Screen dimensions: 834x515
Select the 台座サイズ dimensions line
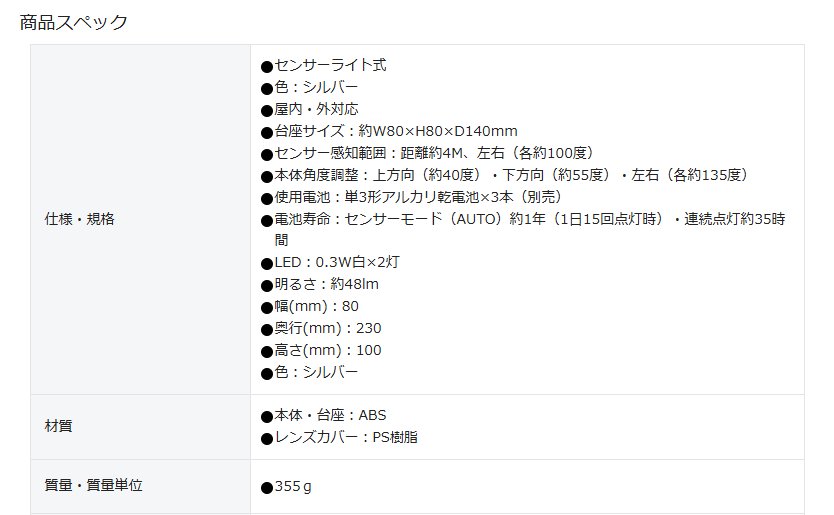point(389,131)
